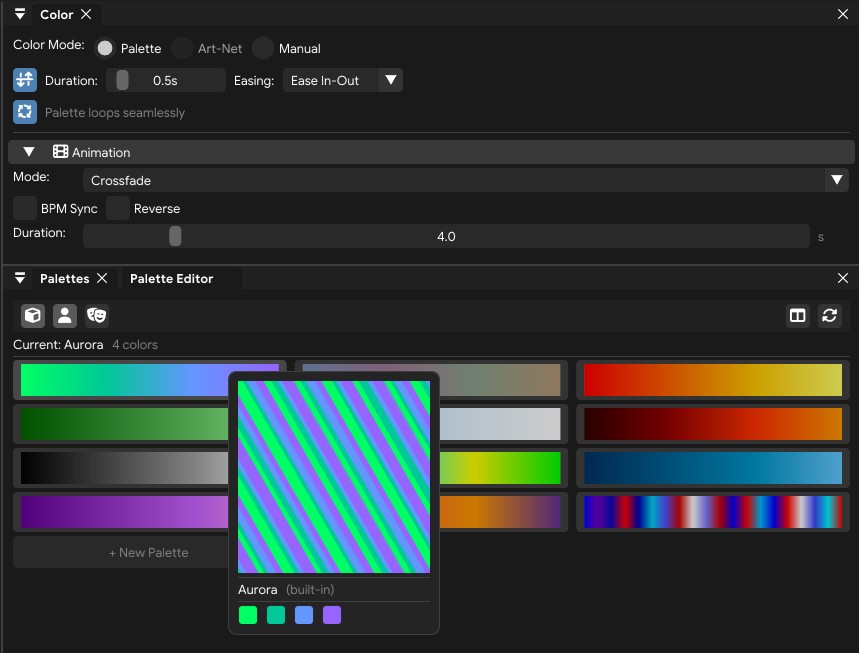Screen dimensions: 859x653
Task: Select the dark red to orange palette
Action: (713, 423)
